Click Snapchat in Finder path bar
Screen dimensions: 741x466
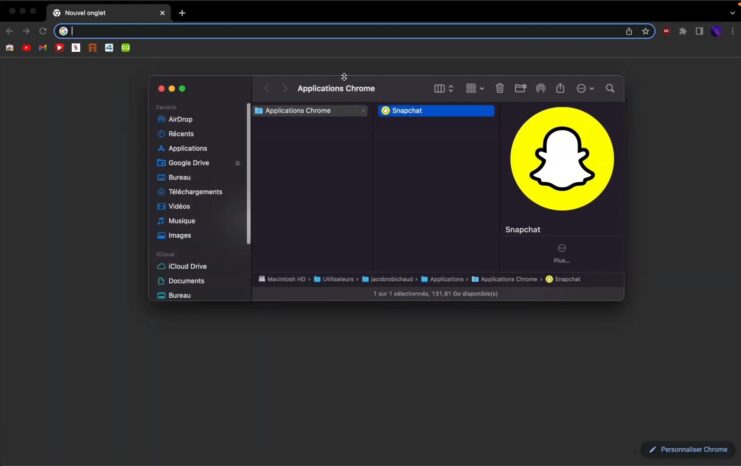click(x=563, y=279)
